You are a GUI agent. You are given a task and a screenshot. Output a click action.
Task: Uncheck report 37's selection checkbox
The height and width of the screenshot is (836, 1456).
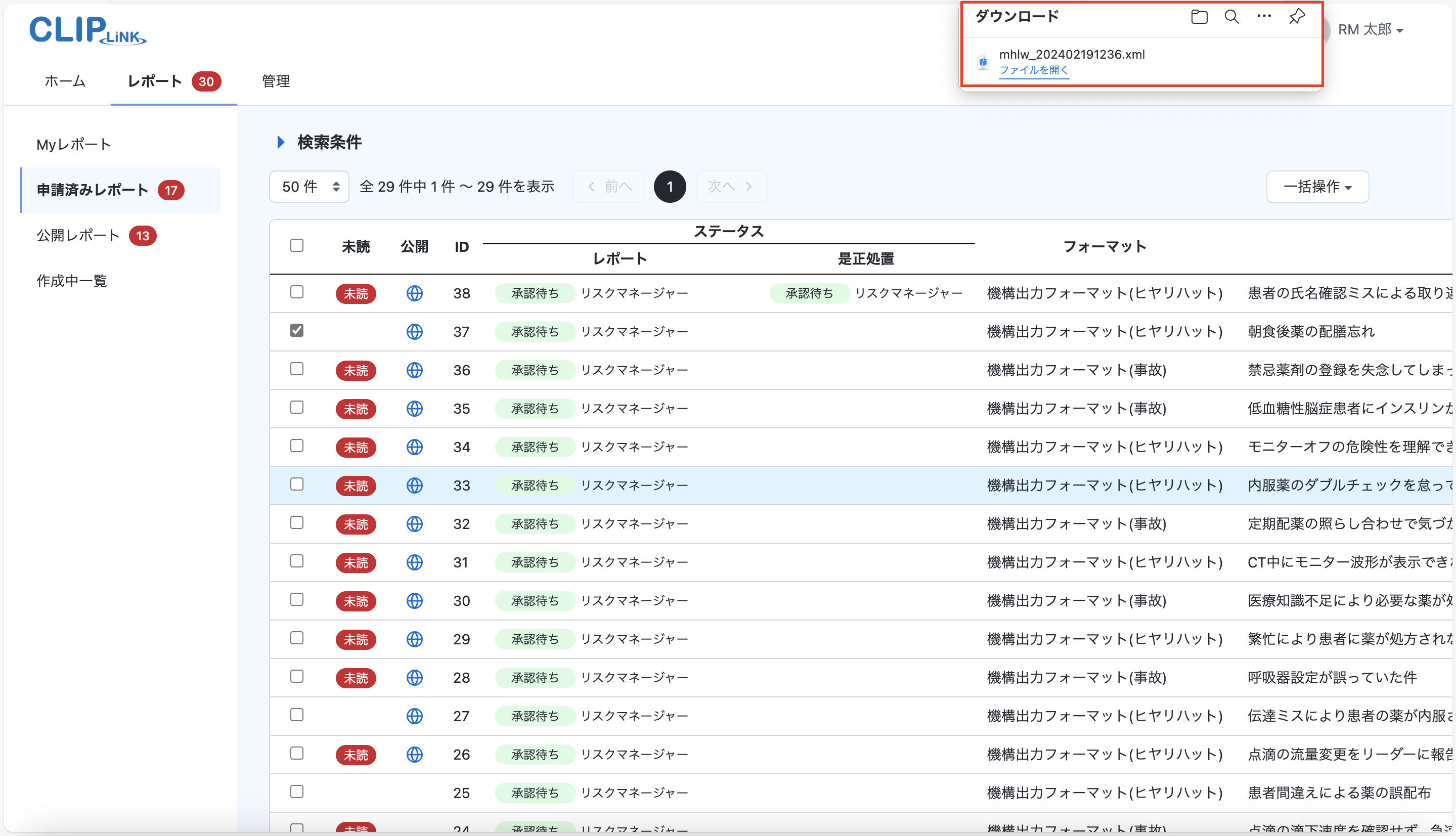(297, 330)
